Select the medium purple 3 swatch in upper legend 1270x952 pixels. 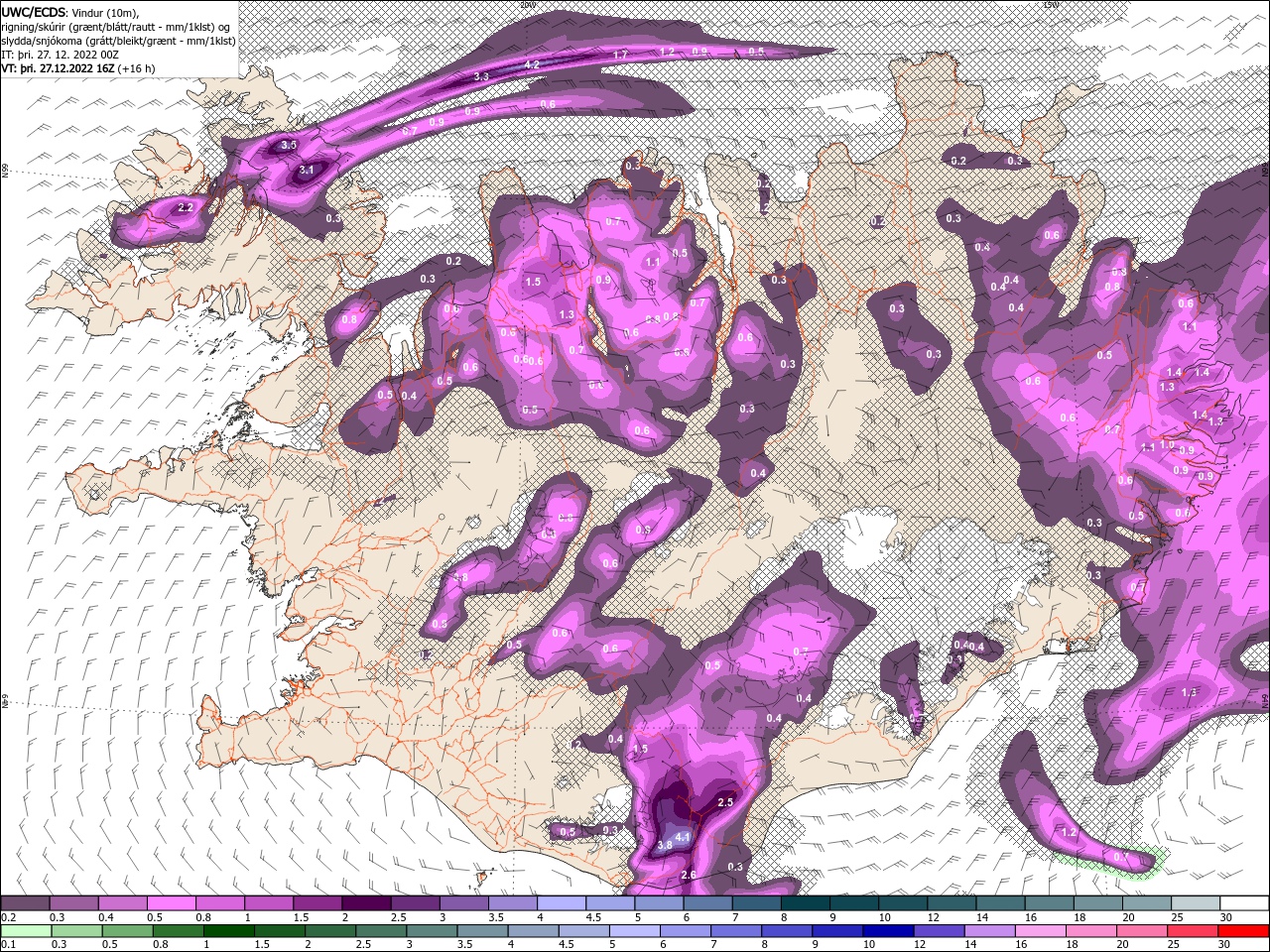click(x=463, y=903)
